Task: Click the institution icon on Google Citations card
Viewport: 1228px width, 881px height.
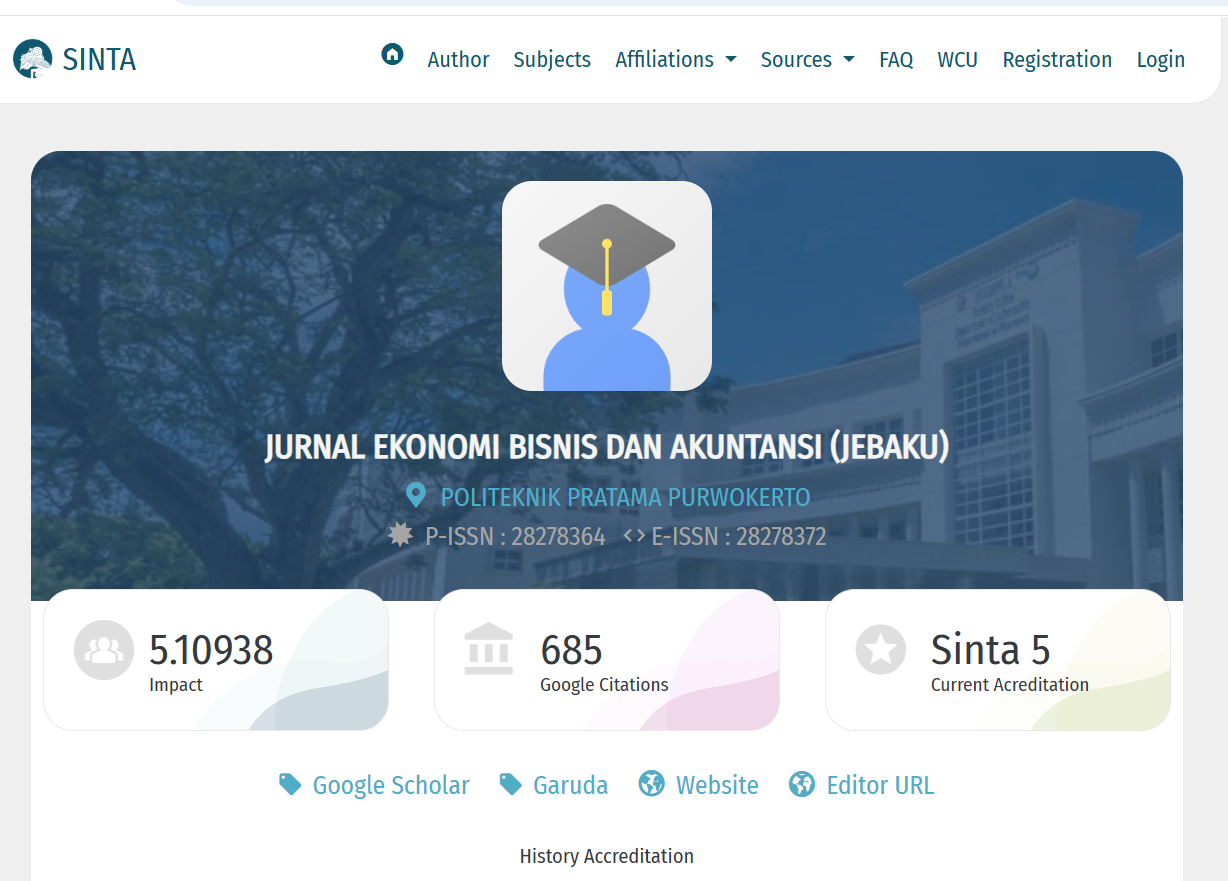Action: point(489,650)
